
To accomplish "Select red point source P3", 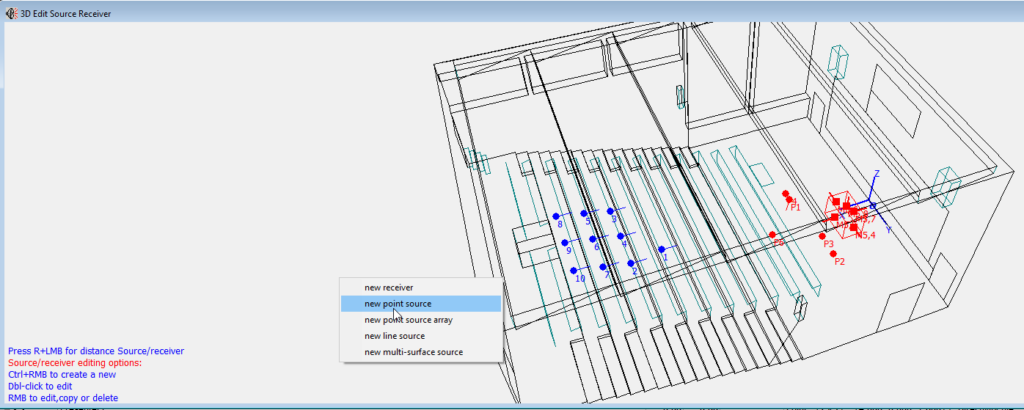I will (x=822, y=236).
